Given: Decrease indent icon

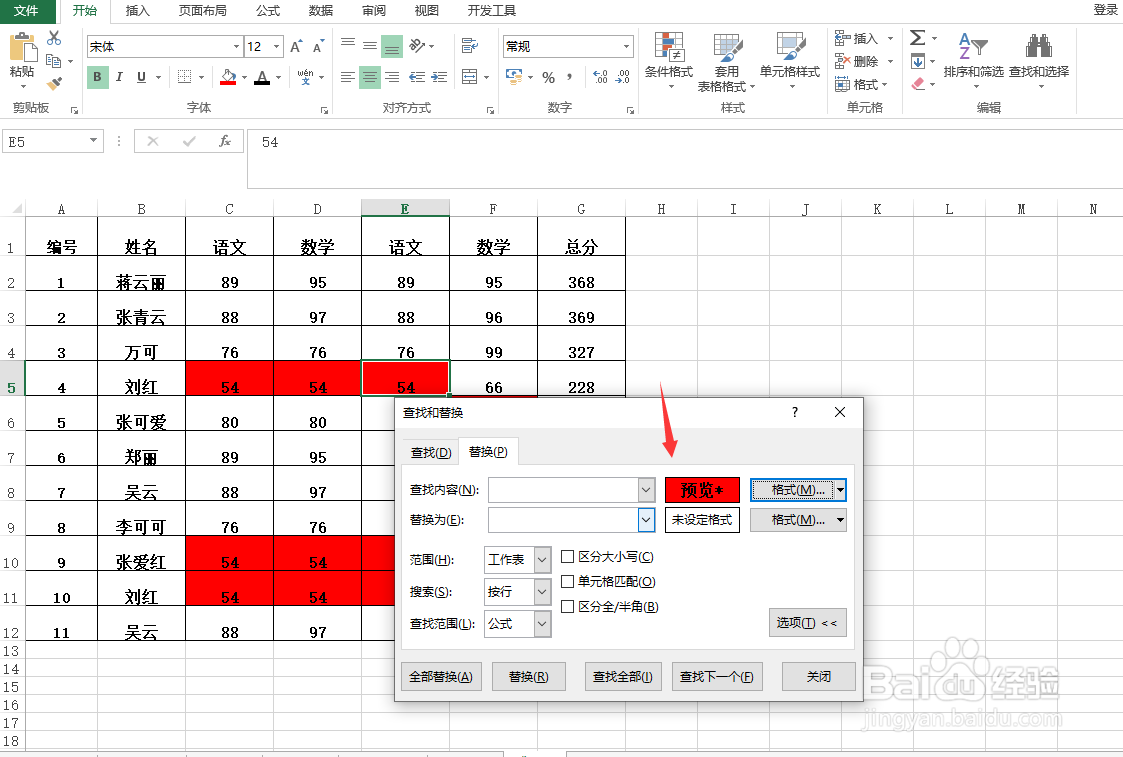Looking at the screenshot, I should (x=417, y=77).
